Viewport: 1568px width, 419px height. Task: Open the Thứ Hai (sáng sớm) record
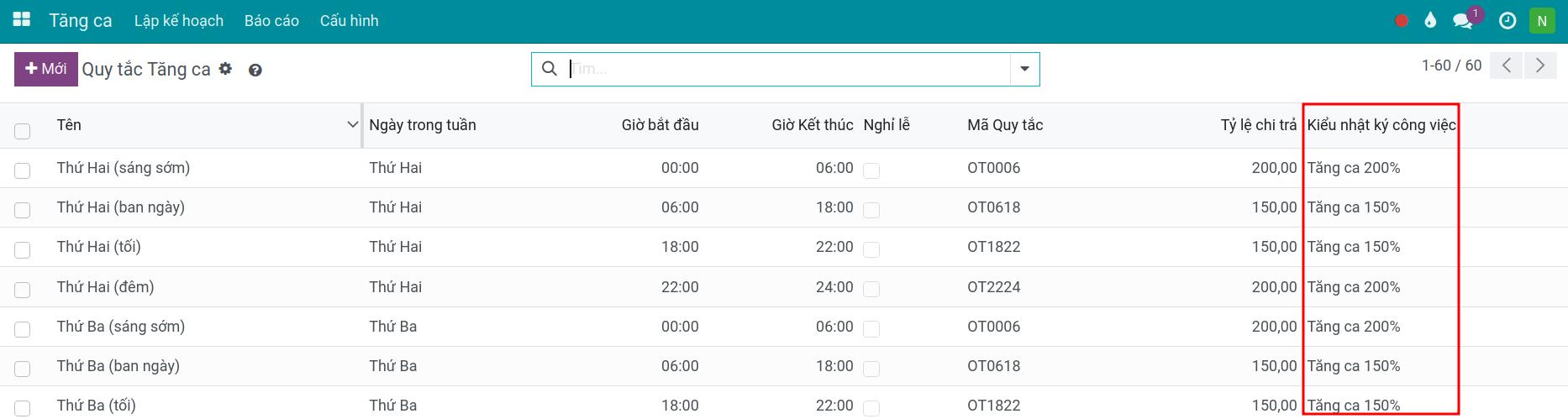[124, 168]
